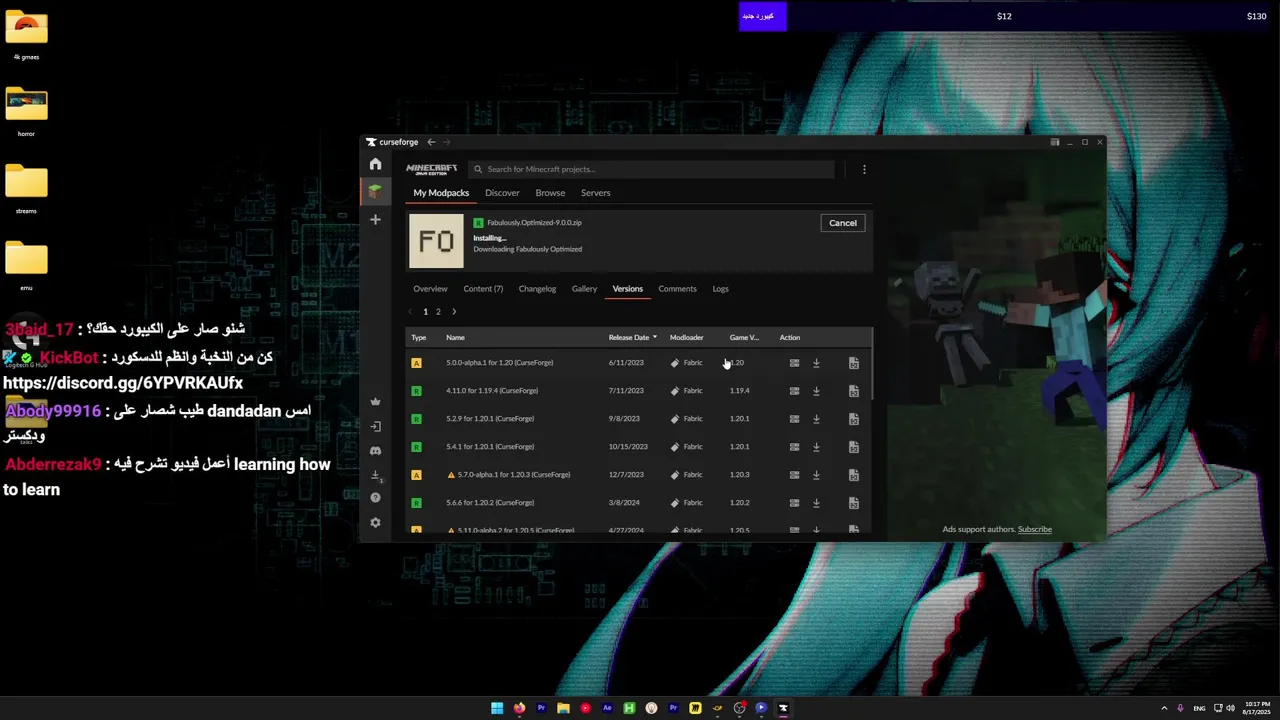Focus the Search for Minecraft projects field
Screen dimensions: 1280x720
tap(651, 169)
